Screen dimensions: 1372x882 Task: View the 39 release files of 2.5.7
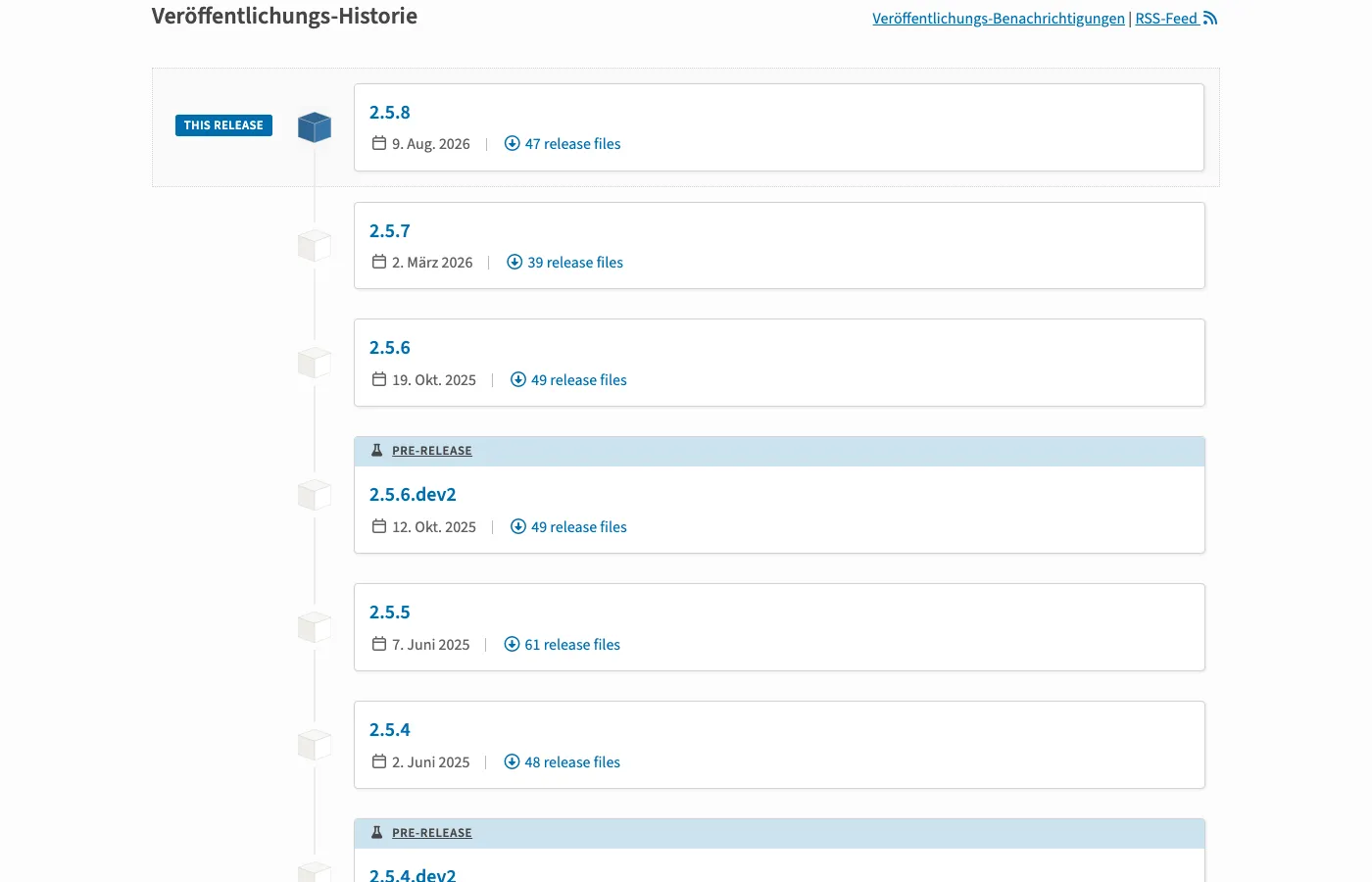(575, 263)
